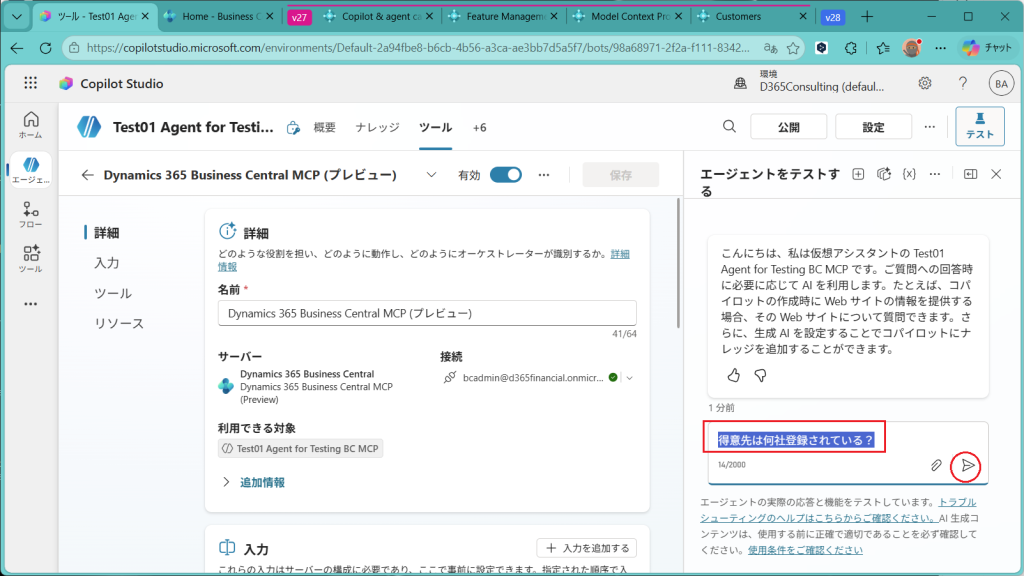Click the 名前 name input field
1024x576 pixels.
click(427, 313)
